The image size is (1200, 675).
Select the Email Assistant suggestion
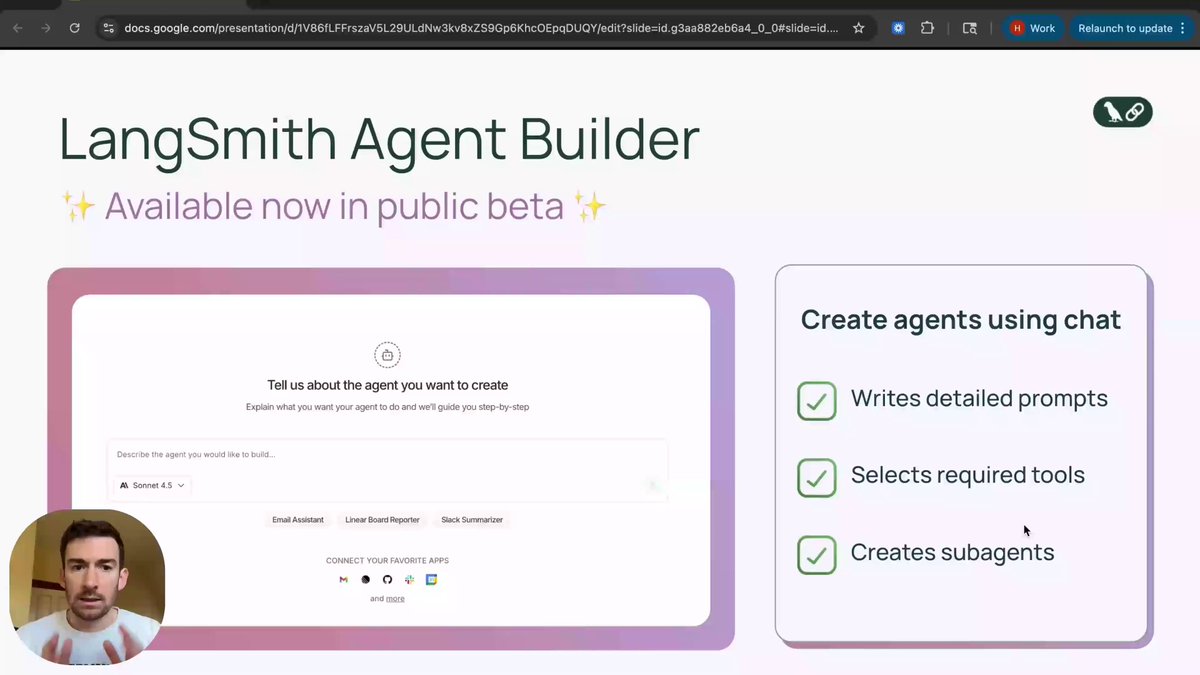tap(298, 520)
